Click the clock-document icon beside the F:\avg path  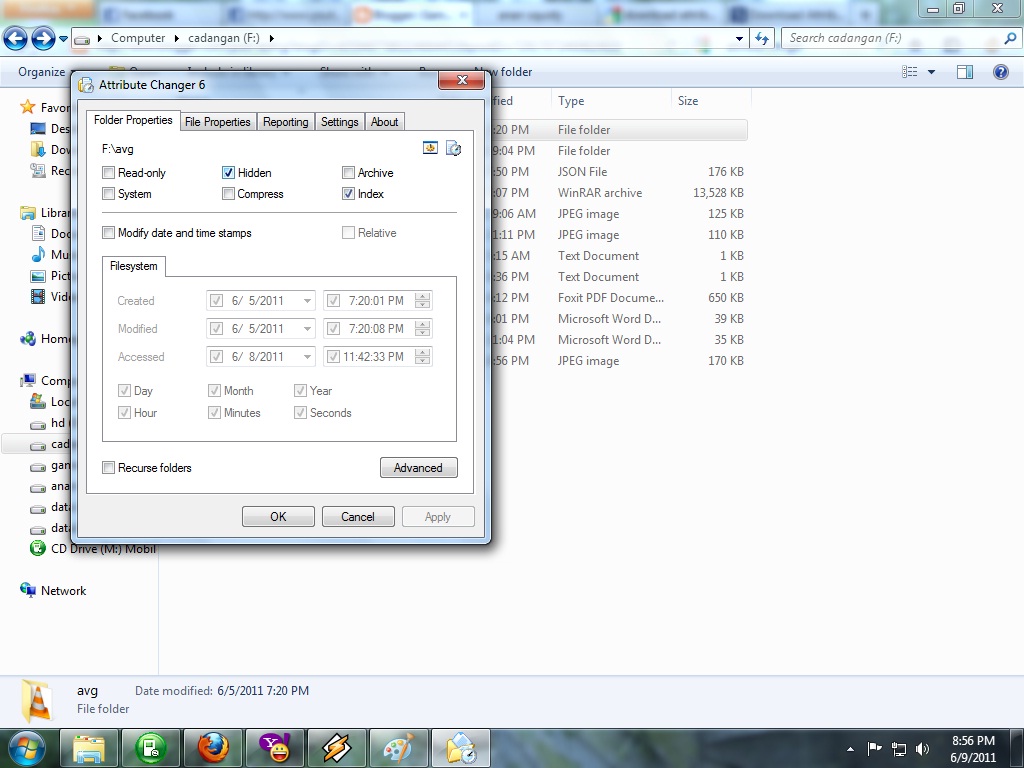453,148
